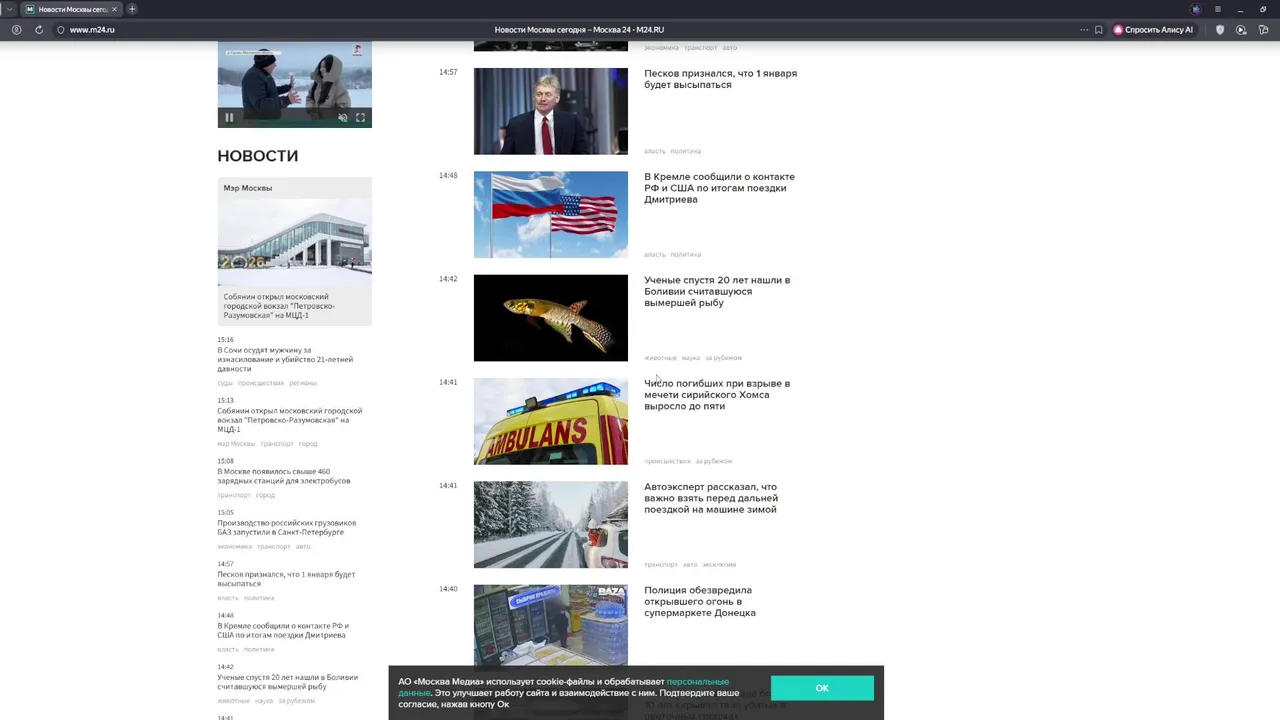Click the регионы tag in sidebar

[303, 383]
